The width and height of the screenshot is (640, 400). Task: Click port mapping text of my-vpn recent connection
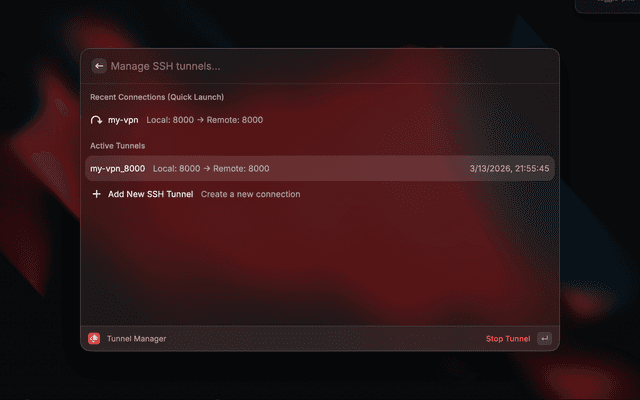[204, 120]
